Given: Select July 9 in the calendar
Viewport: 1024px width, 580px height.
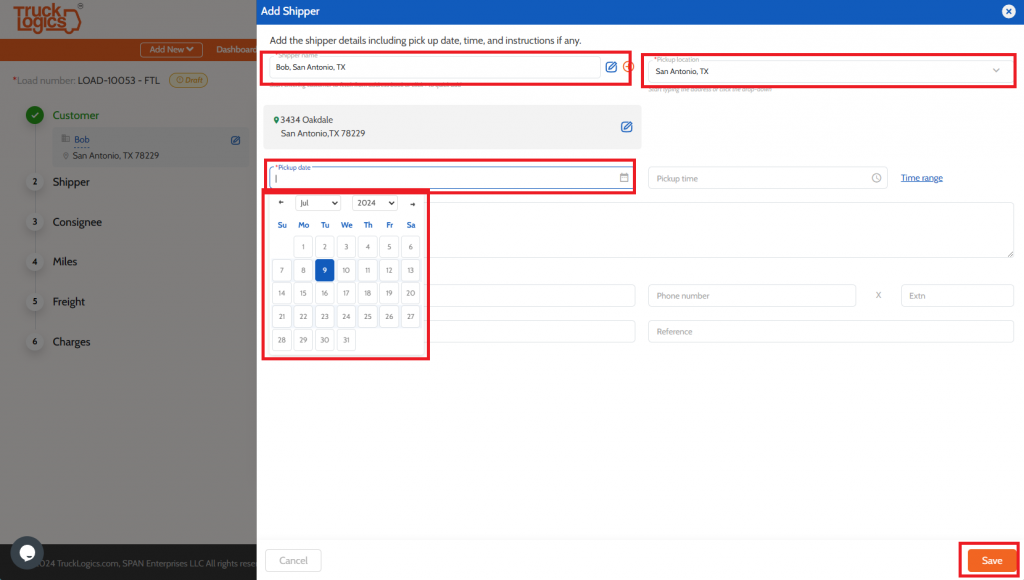Looking at the screenshot, I should point(325,270).
